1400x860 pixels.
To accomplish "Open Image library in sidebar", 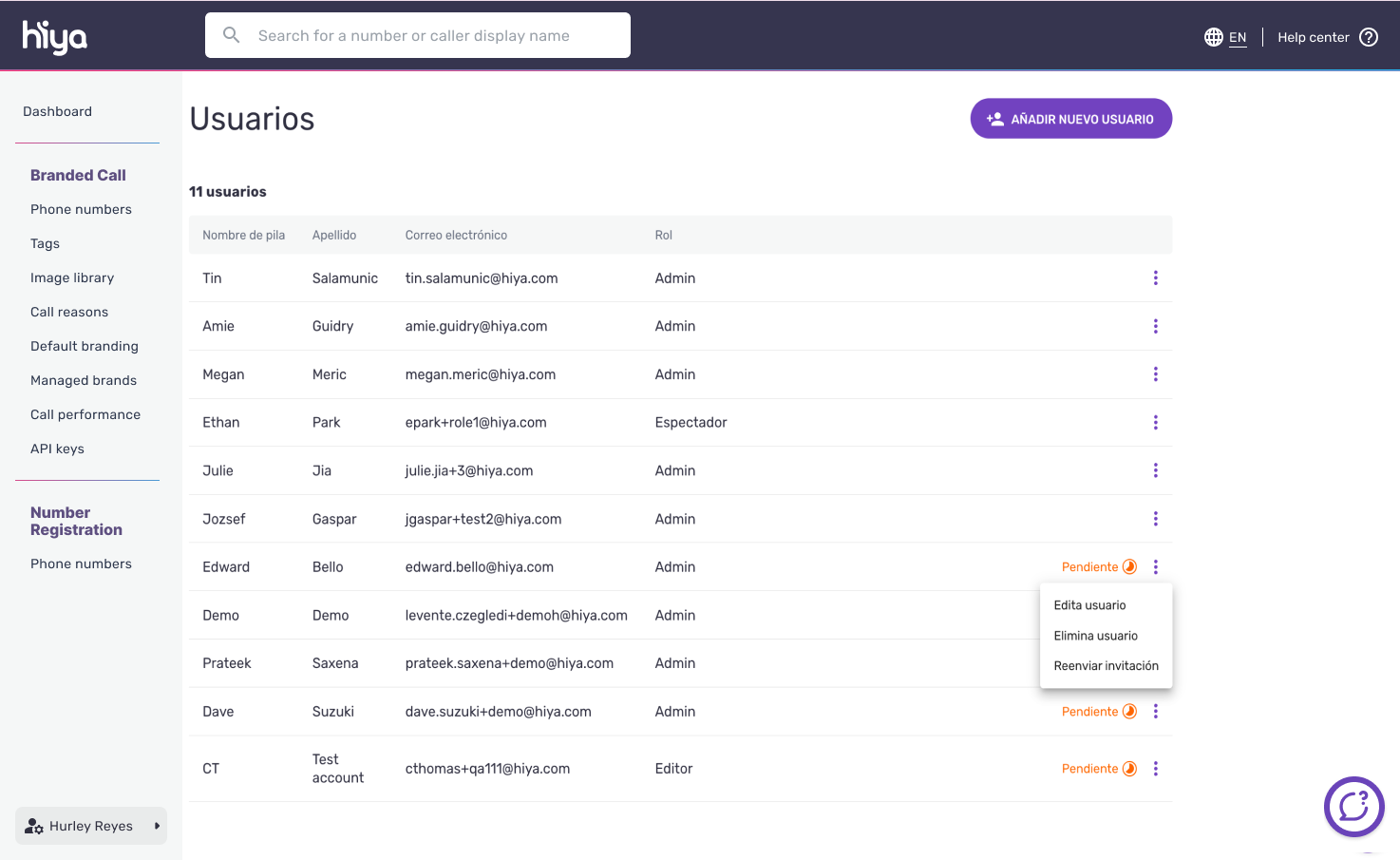I will pos(72,277).
